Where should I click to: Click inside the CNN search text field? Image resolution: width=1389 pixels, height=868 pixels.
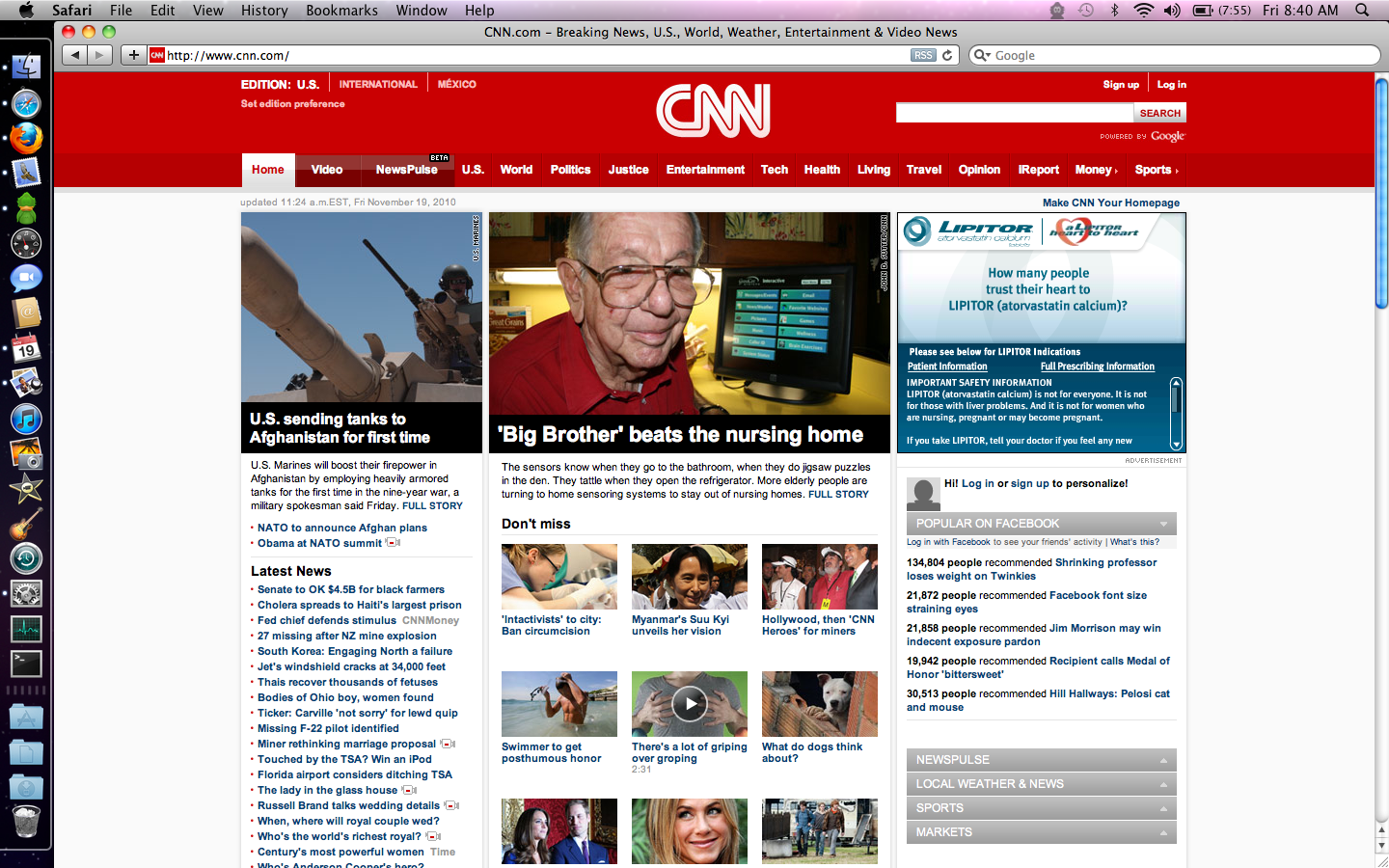pyautogui.click(x=1015, y=113)
